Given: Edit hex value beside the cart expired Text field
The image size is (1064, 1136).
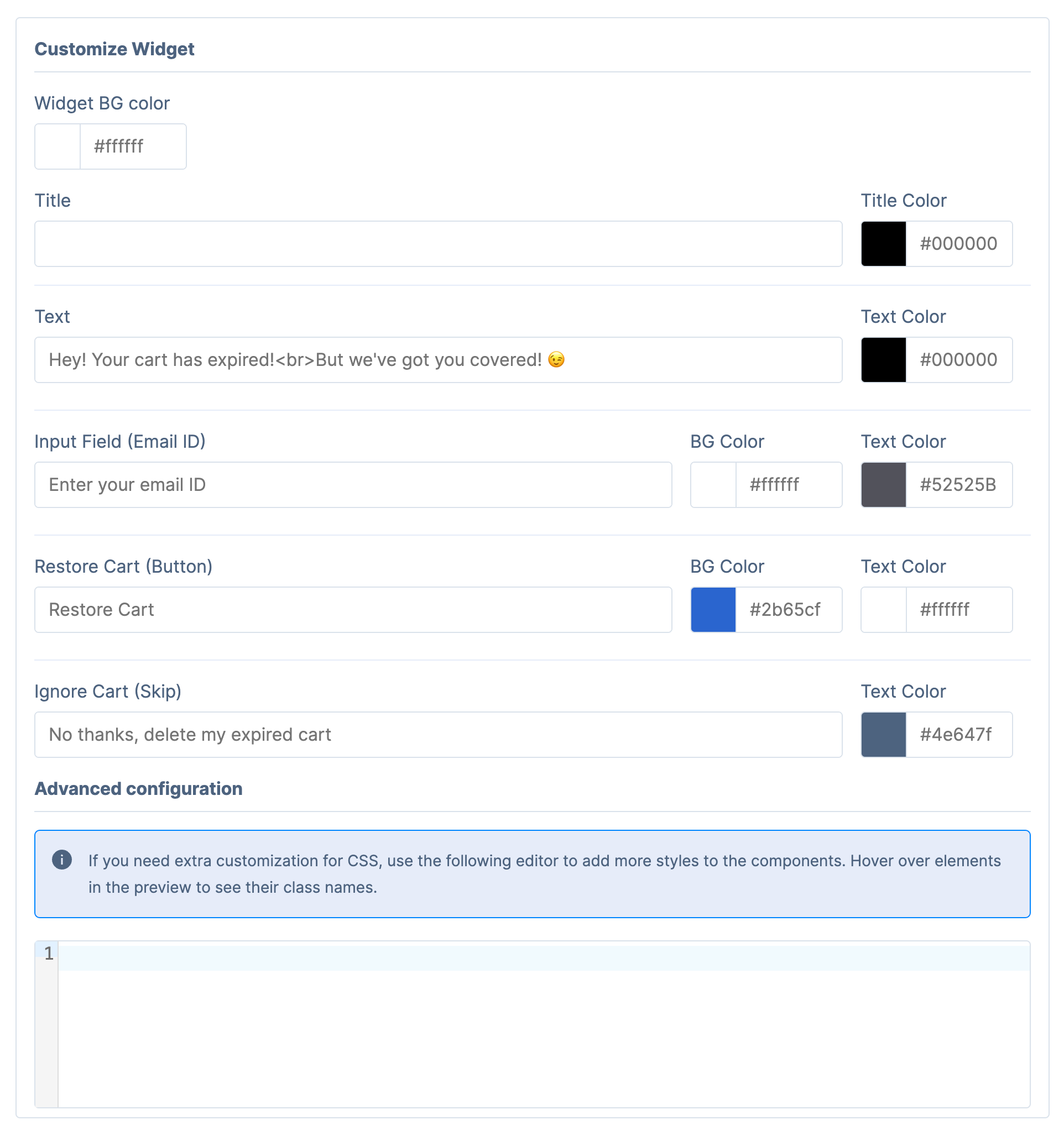Looking at the screenshot, I should 959,359.
